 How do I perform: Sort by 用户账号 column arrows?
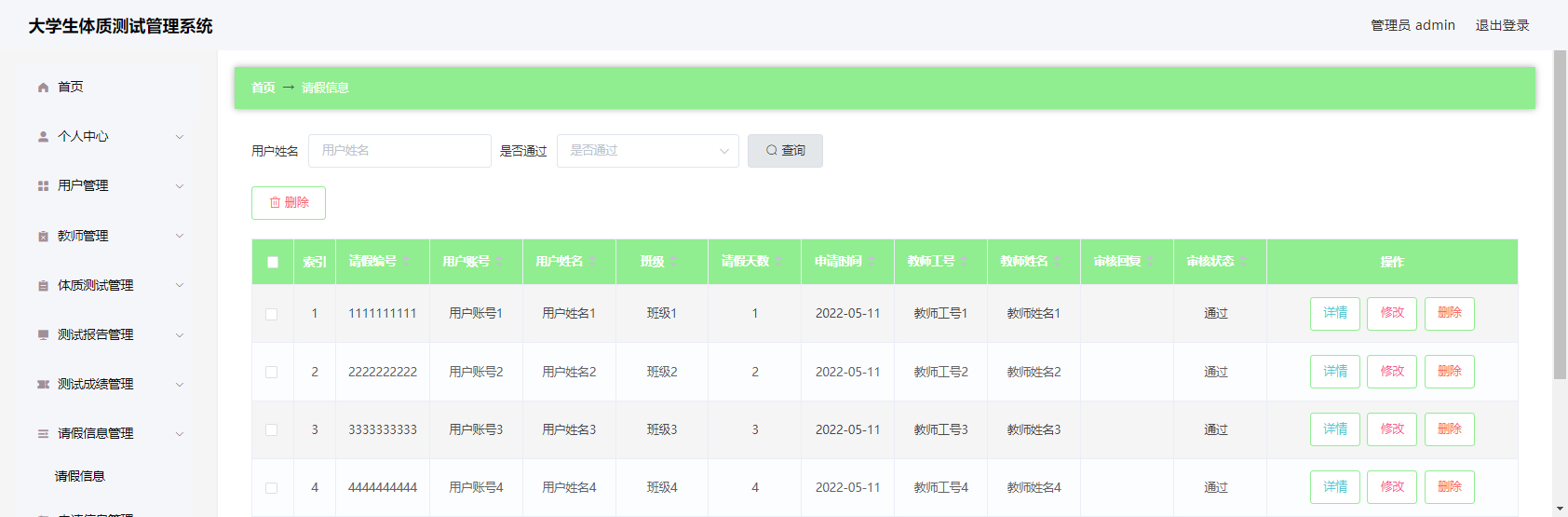(499, 262)
